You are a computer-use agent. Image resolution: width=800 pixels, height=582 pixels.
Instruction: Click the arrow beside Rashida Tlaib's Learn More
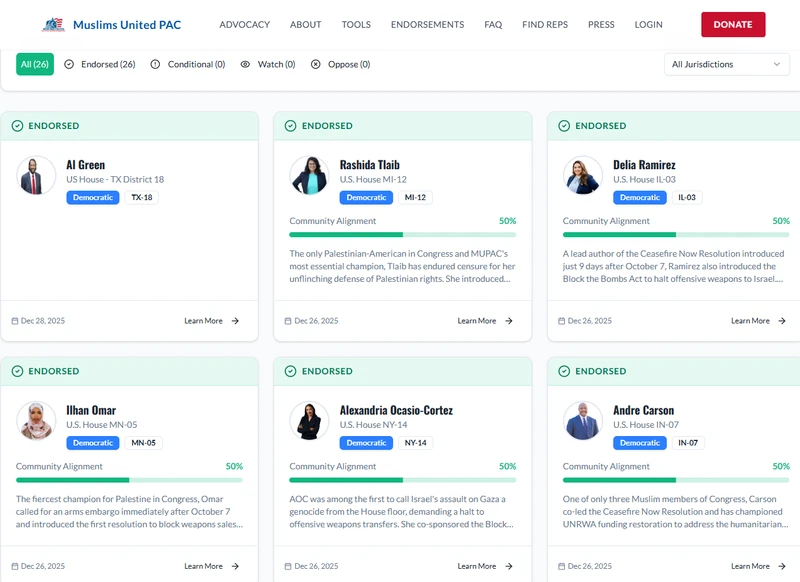[x=509, y=321]
